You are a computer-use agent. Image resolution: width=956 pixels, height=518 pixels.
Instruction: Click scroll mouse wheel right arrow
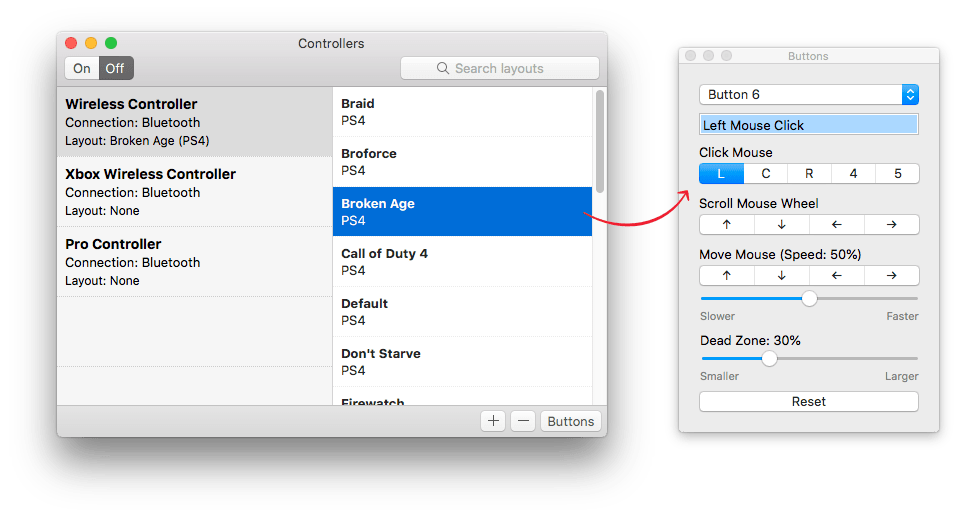(891, 224)
